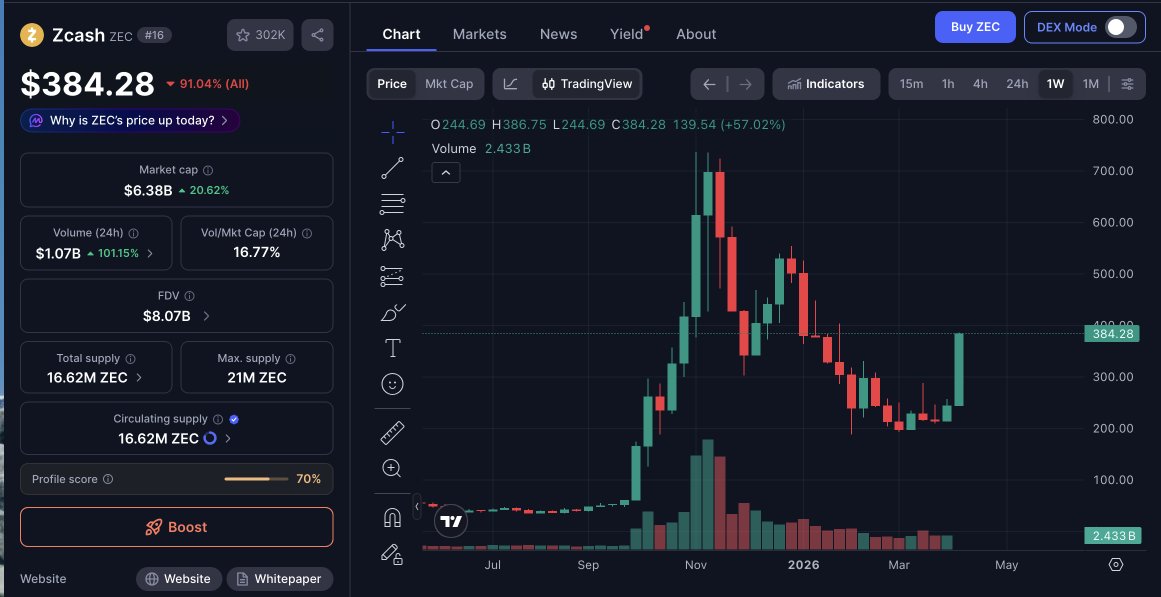This screenshot has width=1161, height=597.
Task: Switch chart to Mkt Cap view
Action: [449, 84]
